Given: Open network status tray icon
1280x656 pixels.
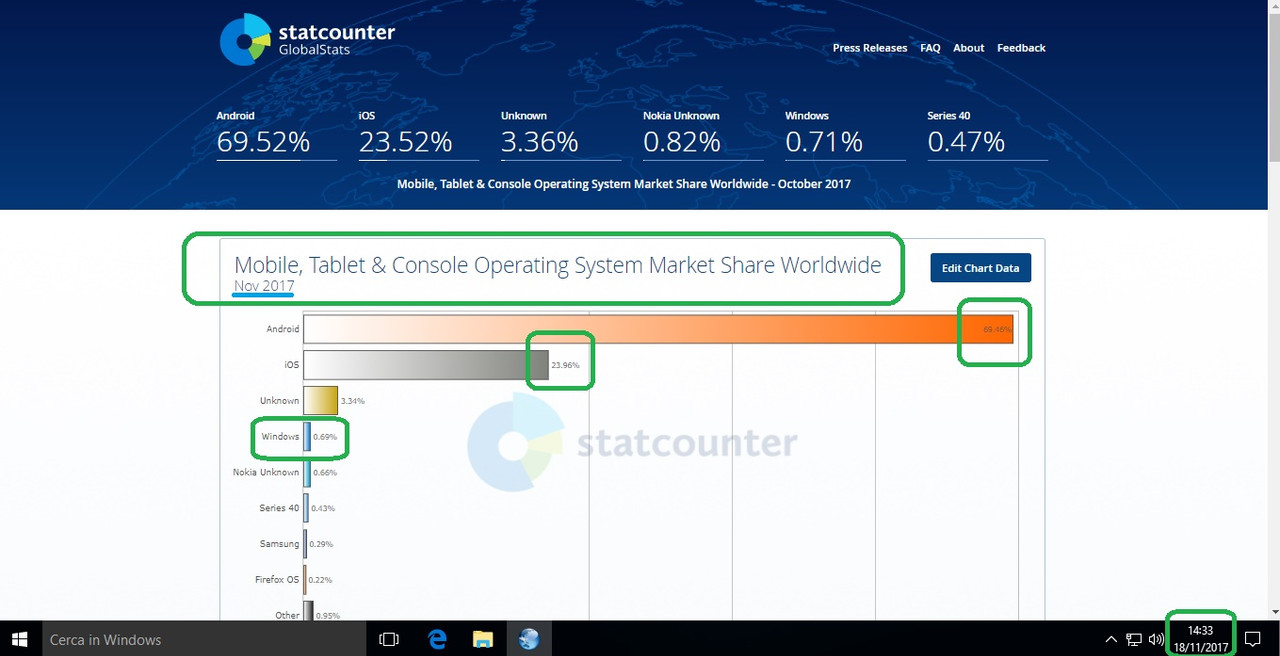Looking at the screenshot, I should tap(1134, 639).
